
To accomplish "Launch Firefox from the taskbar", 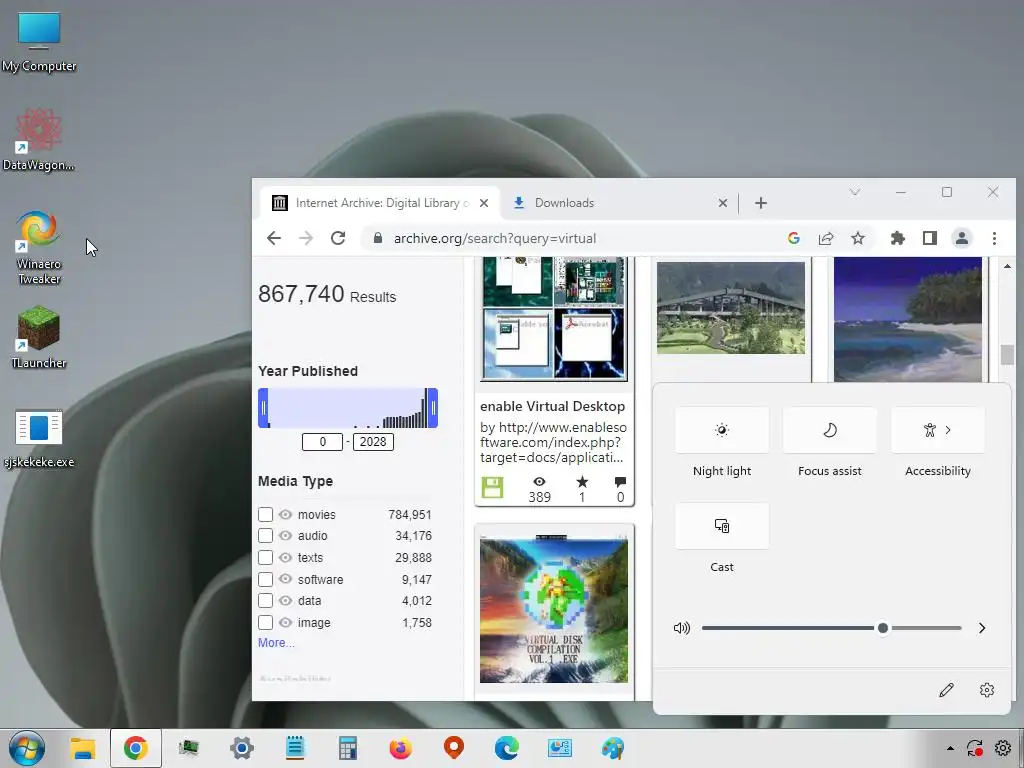I will click(400, 748).
